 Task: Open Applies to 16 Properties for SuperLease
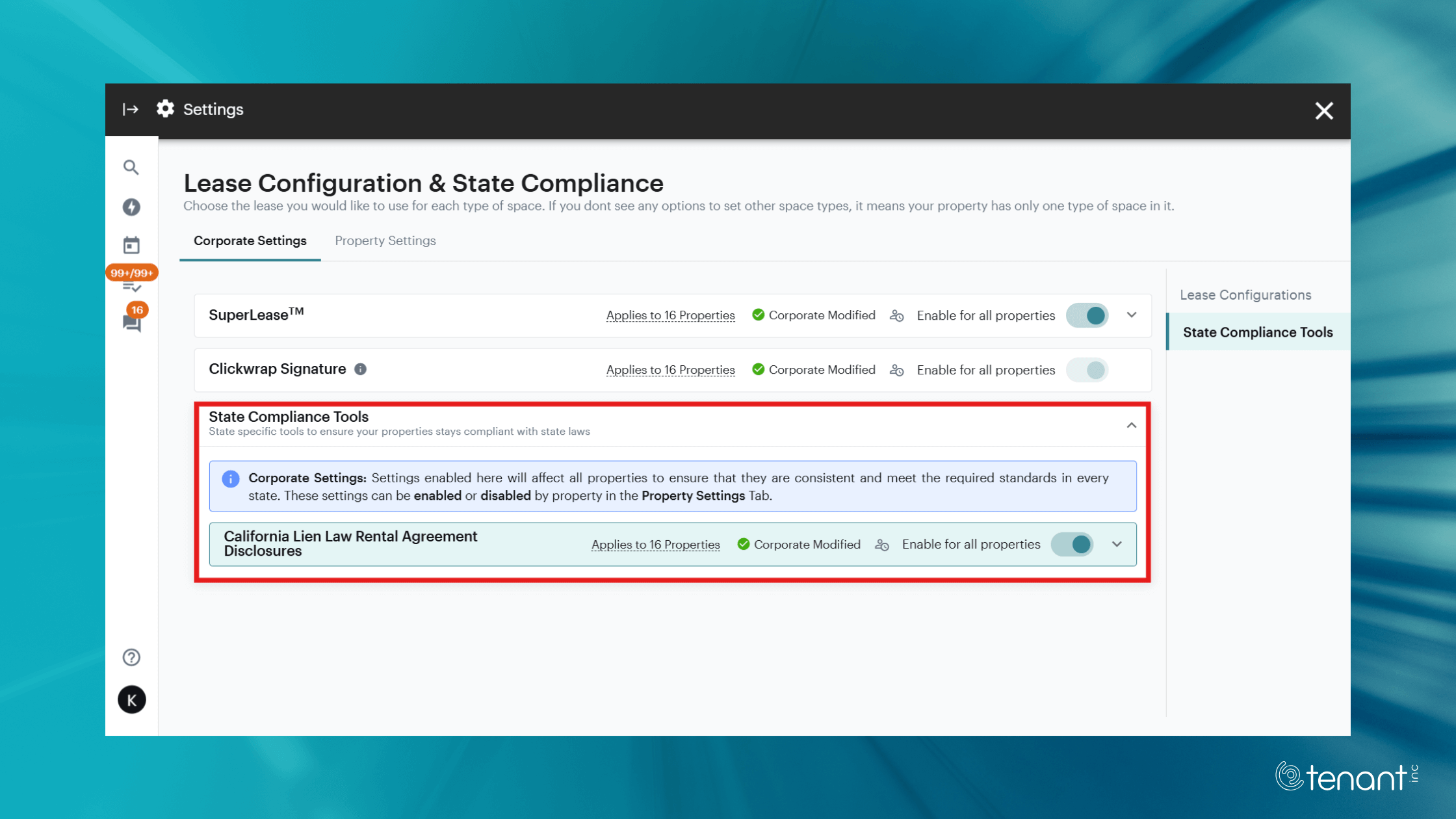pyautogui.click(x=670, y=315)
